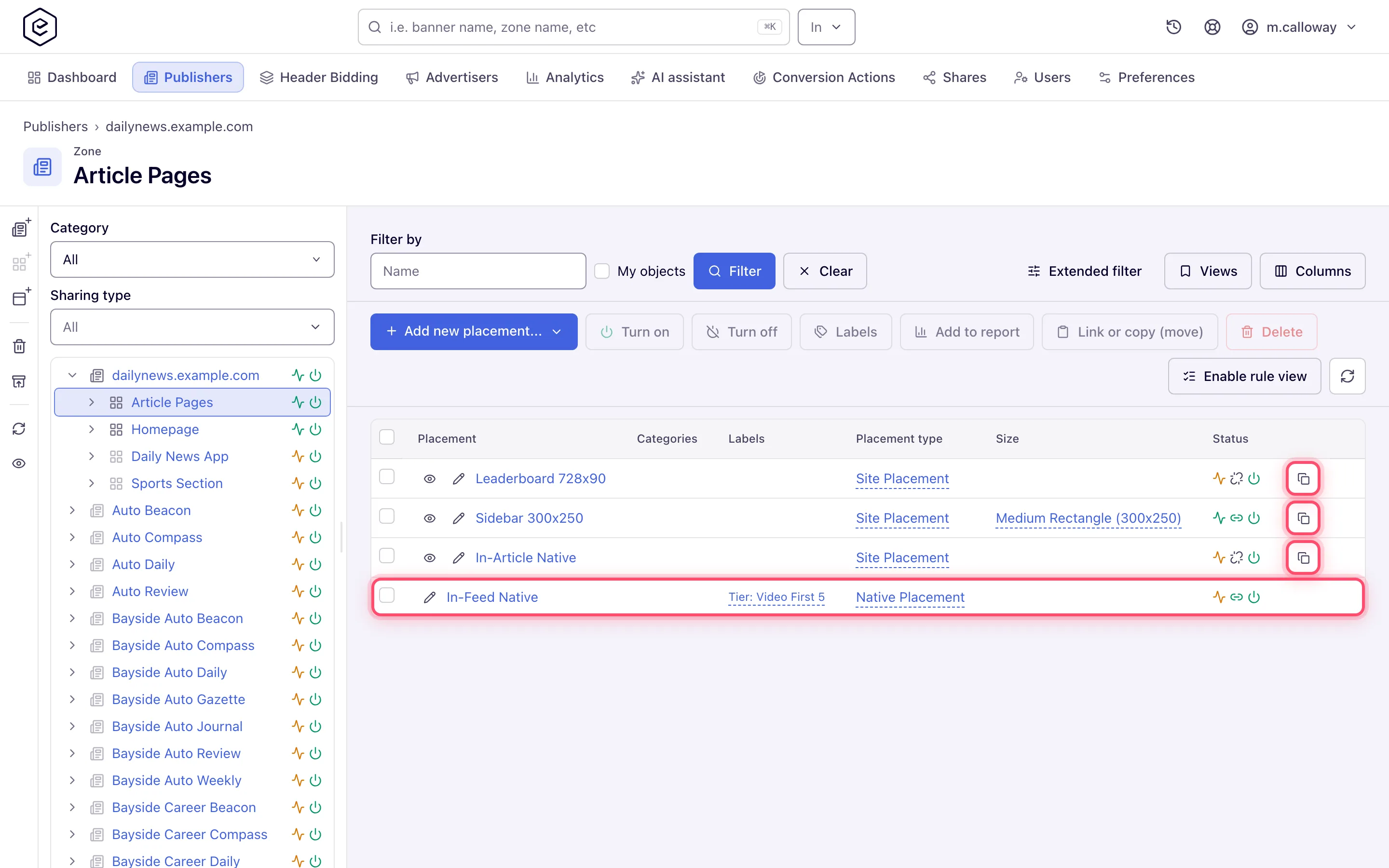Open the Category dropdown

coord(192,259)
